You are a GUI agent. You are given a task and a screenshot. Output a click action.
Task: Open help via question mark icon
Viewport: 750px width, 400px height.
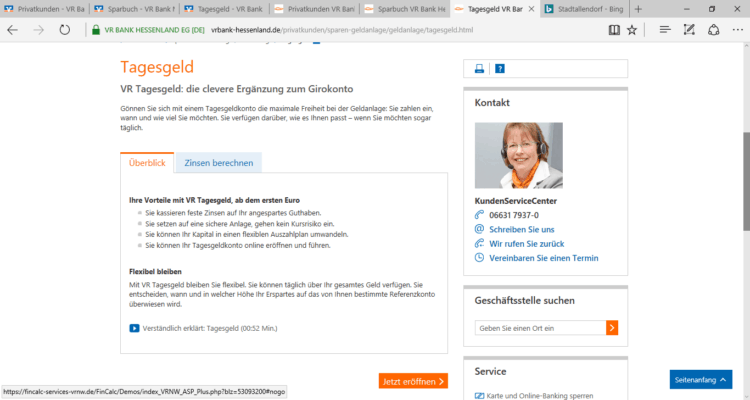(499, 68)
